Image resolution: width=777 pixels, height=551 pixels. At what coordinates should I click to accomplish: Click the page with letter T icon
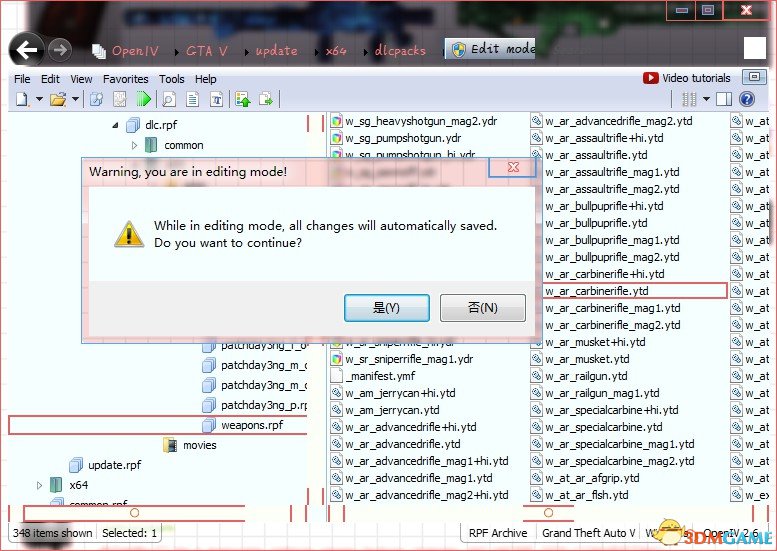(x=217, y=100)
